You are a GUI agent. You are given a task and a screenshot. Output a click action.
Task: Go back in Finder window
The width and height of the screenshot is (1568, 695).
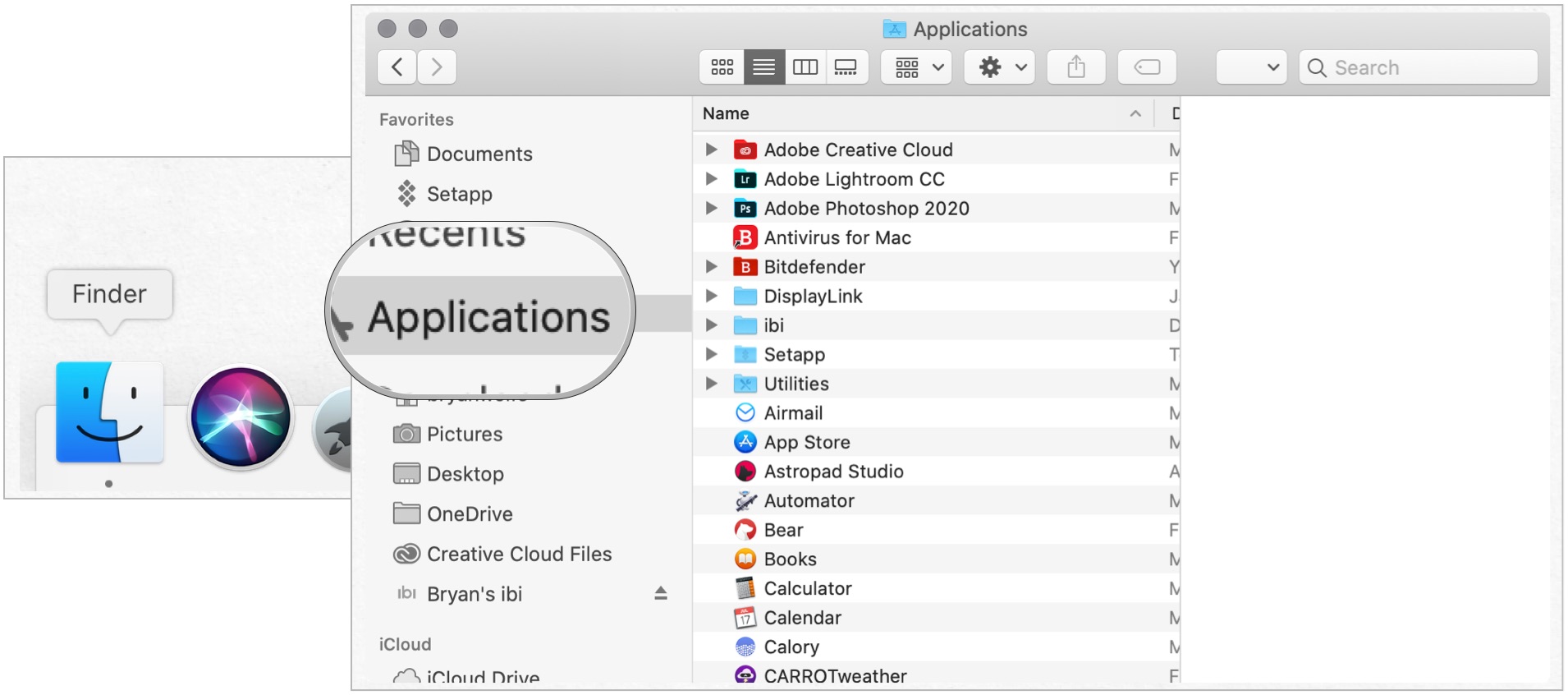click(x=397, y=67)
